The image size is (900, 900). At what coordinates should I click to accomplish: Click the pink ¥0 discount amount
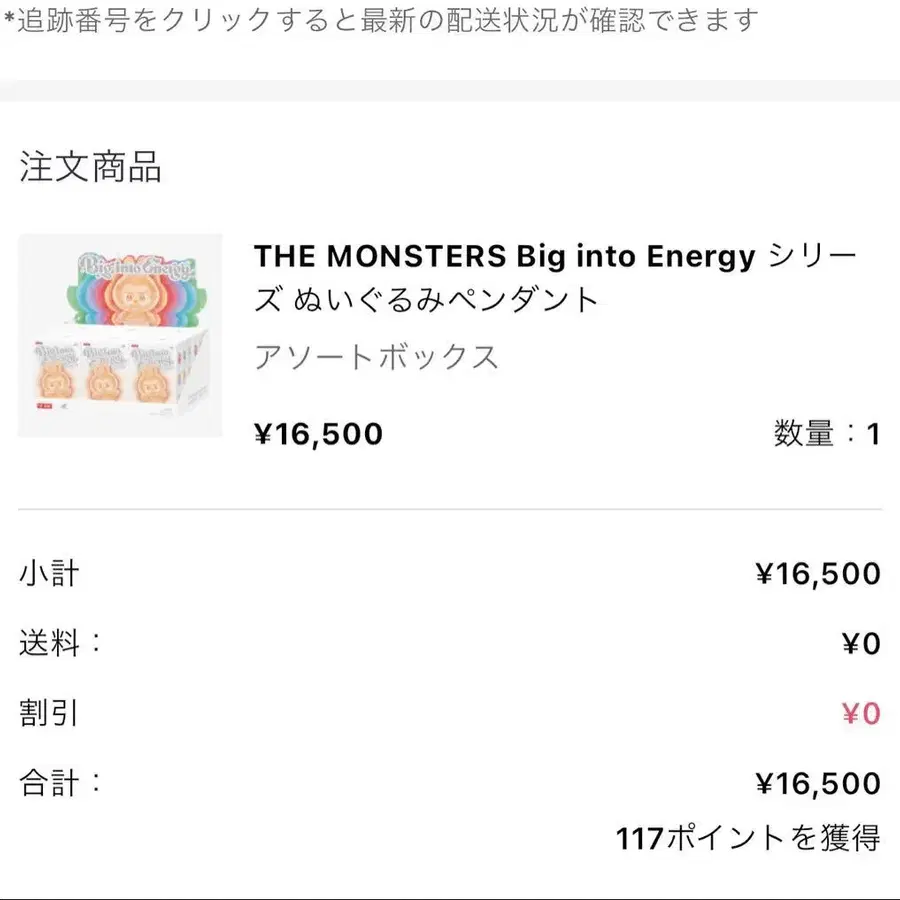point(860,714)
